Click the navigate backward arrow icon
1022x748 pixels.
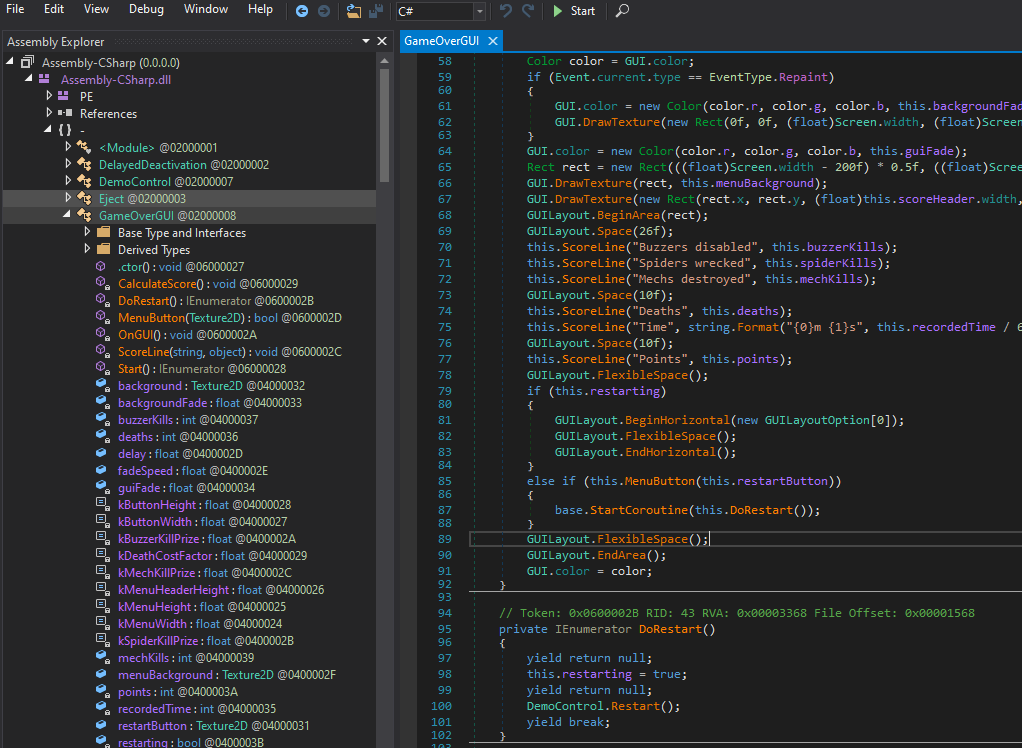tap(302, 11)
